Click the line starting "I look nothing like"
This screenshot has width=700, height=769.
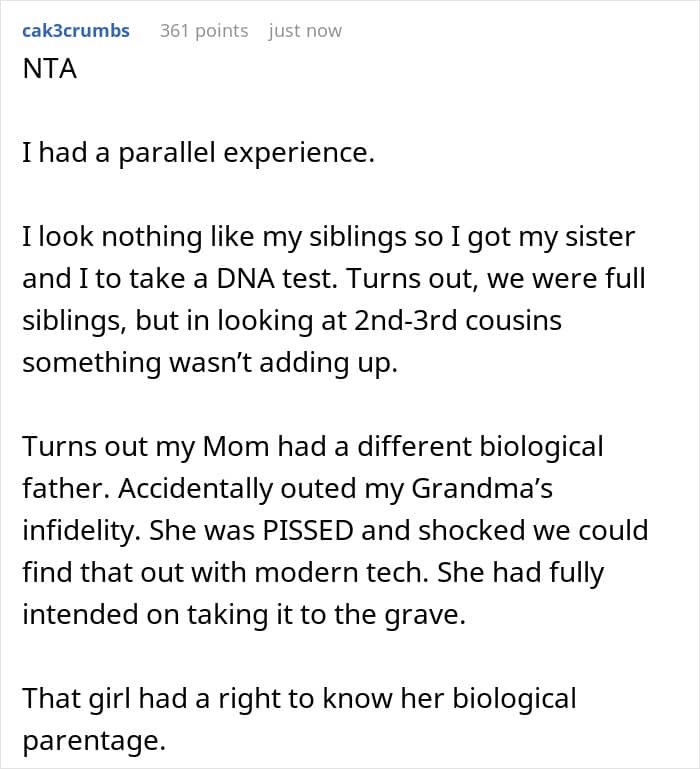click(x=329, y=237)
